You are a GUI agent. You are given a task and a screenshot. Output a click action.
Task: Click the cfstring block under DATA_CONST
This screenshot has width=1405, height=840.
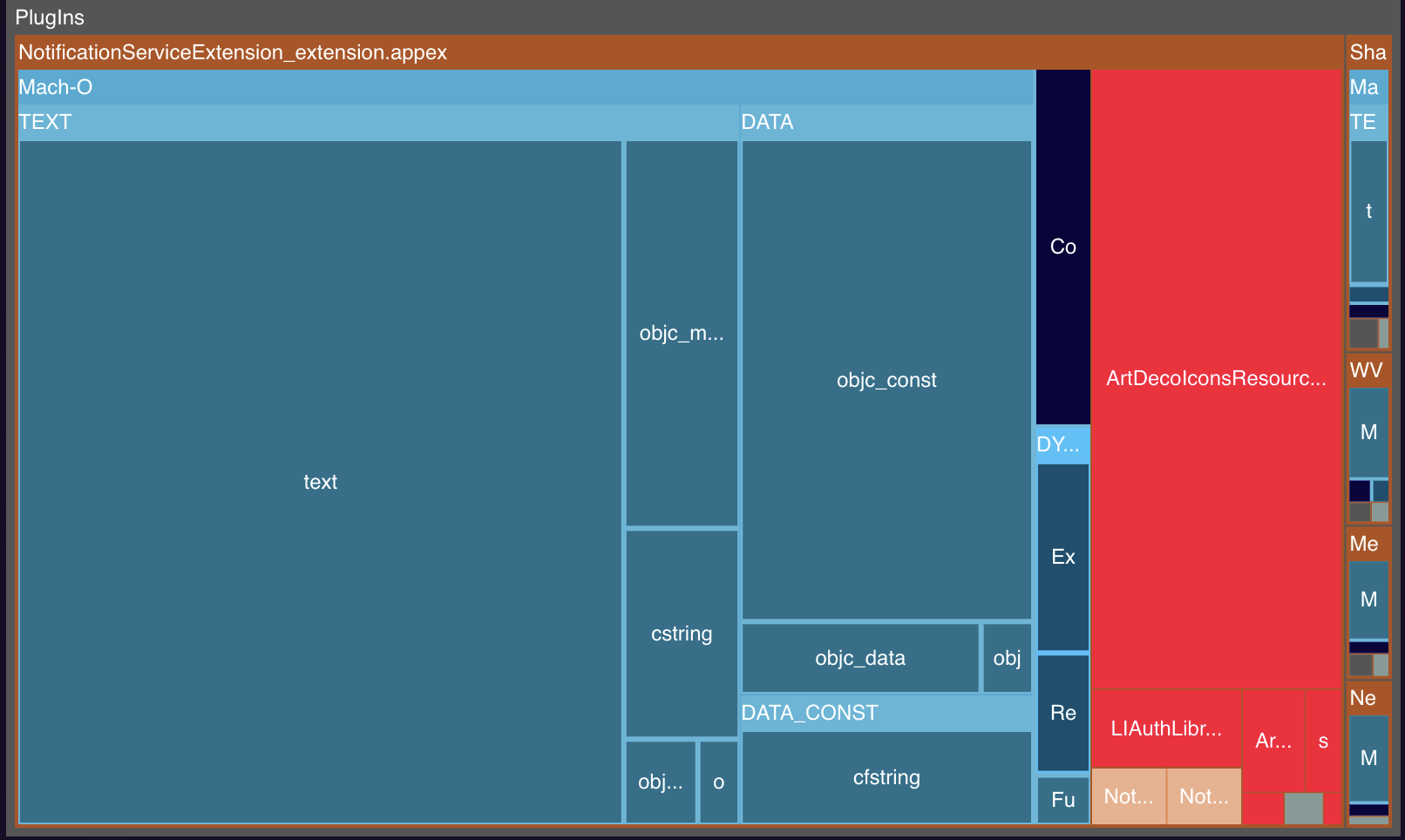click(886, 777)
